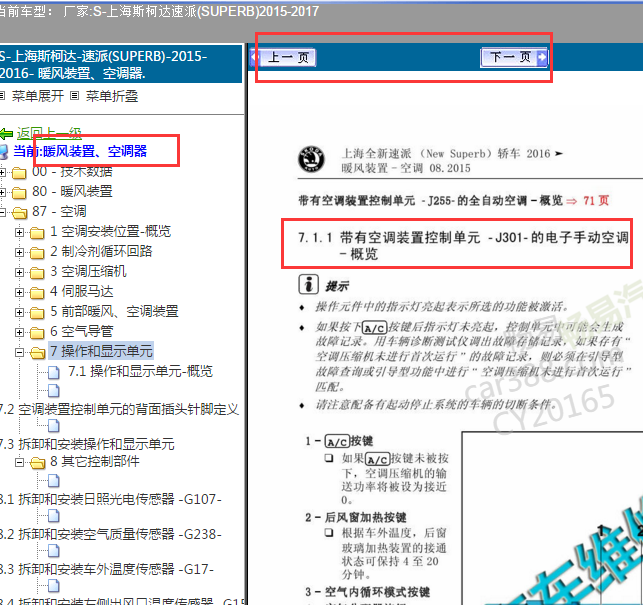Open the 00 - 技术数据 folder
The width and height of the screenshot is (643, 605).
tap(72, 171)
